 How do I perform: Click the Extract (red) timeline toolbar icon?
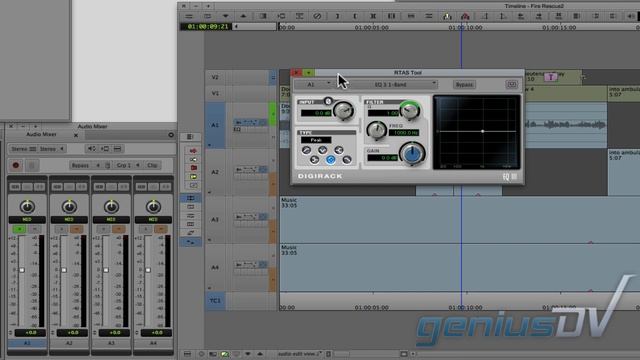465,16
